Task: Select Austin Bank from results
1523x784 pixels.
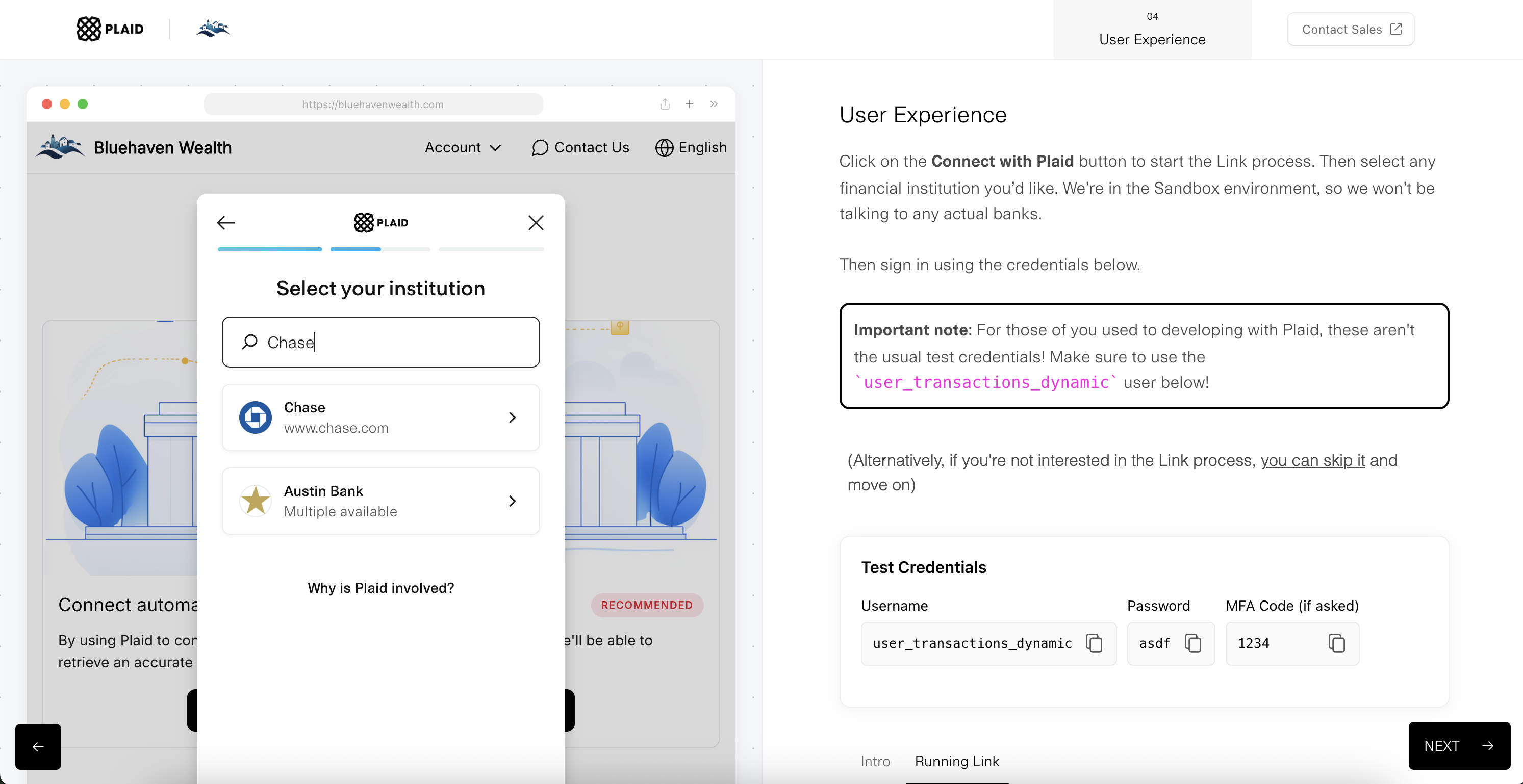Action: [380, 501]
